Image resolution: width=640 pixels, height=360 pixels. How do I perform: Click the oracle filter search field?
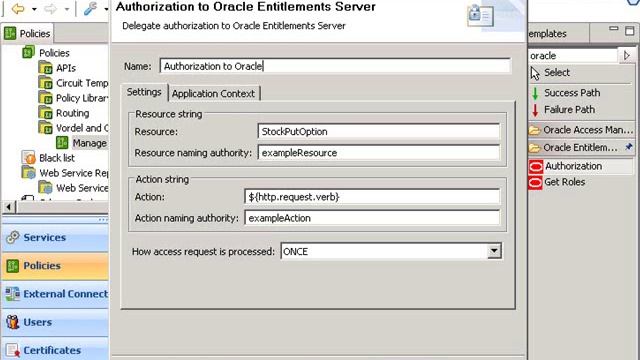572,56
